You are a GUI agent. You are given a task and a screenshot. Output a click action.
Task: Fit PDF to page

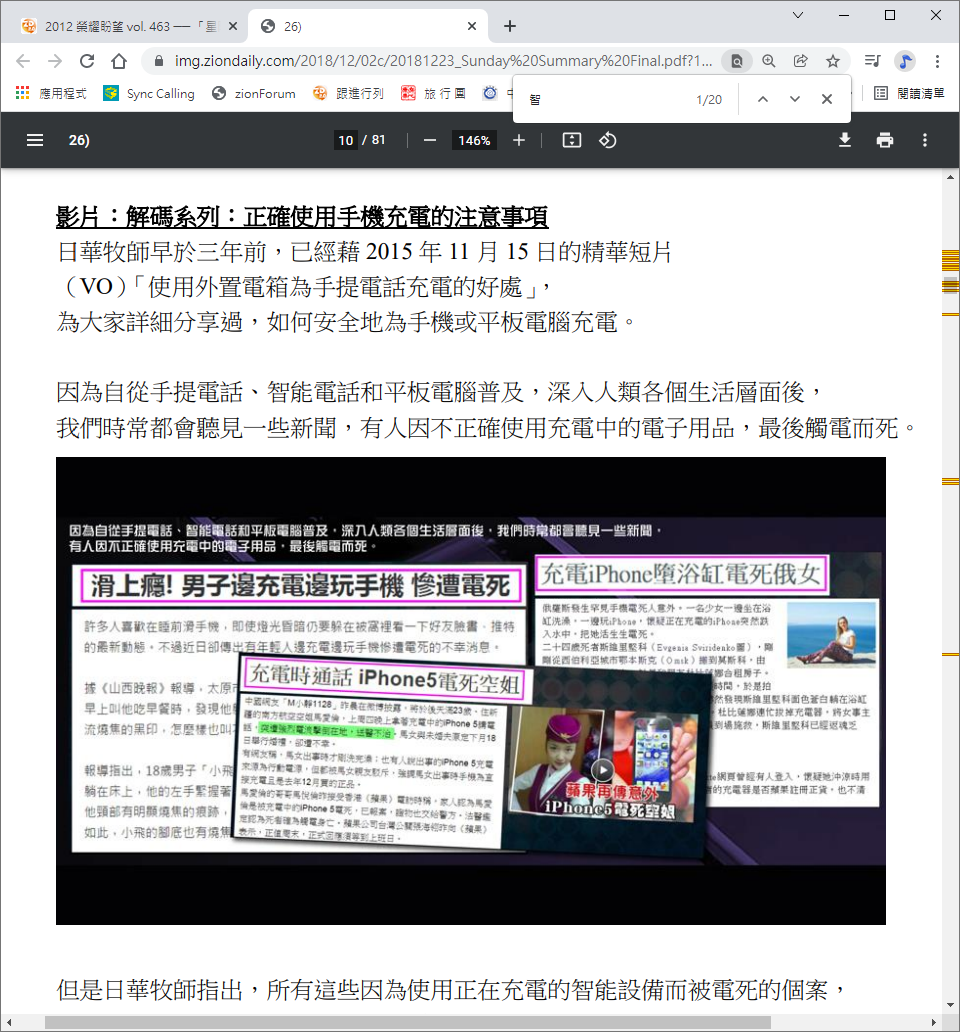point(572,140)
